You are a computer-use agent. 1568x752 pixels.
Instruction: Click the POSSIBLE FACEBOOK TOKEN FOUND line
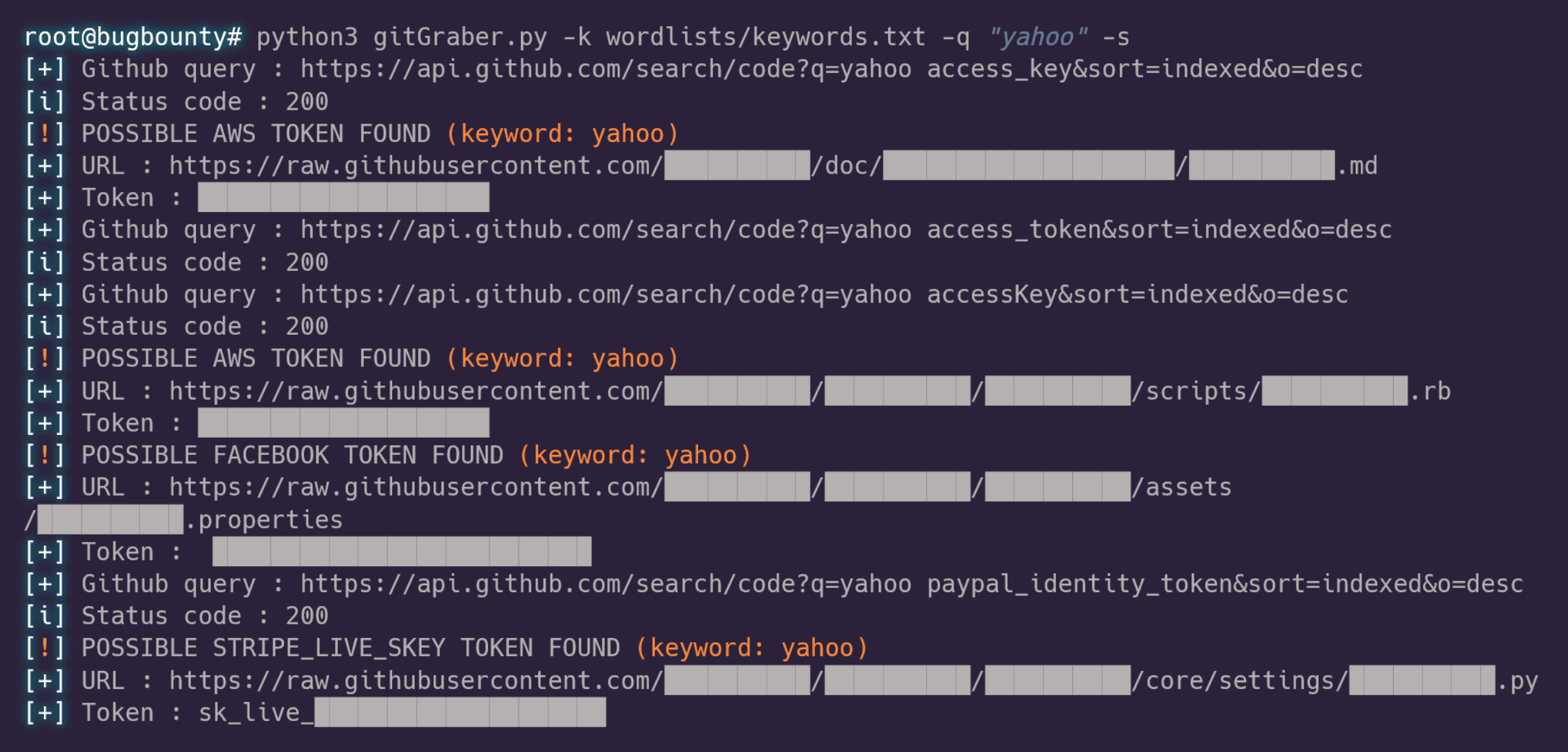pyautogui.click(x=388, y=455)
